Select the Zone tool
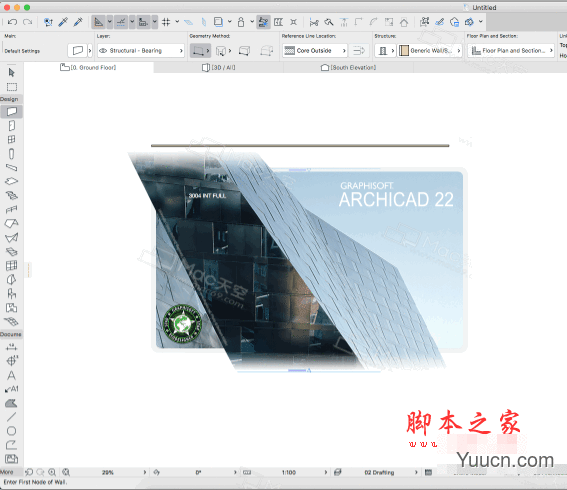This screenshot has height=490, width=567. click(x=12, y=308)
